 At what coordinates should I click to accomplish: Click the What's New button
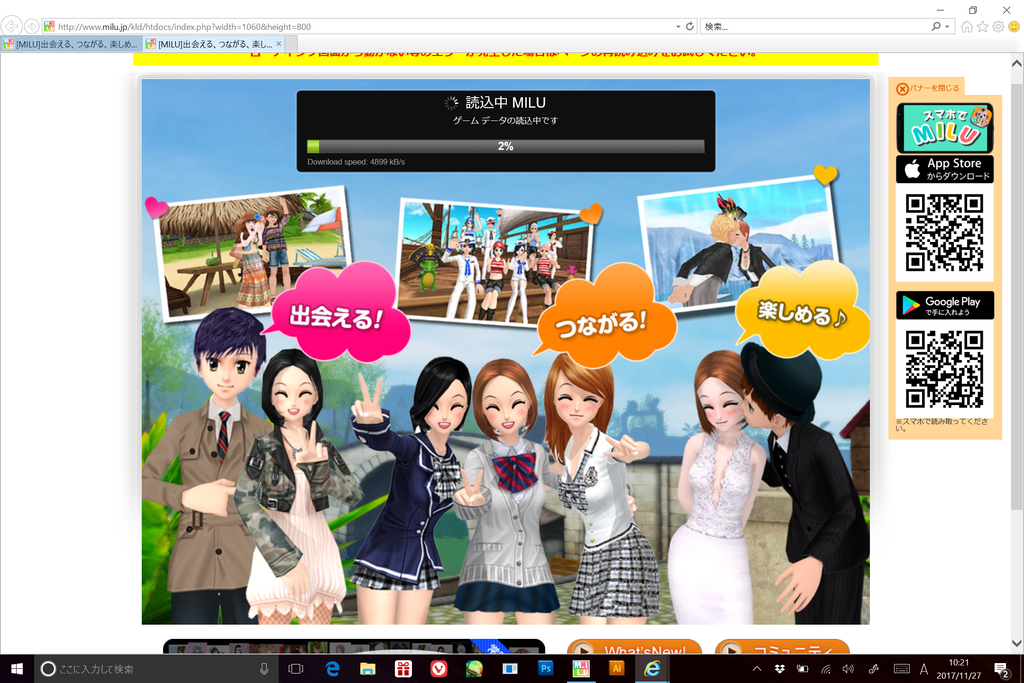point(634,650)
